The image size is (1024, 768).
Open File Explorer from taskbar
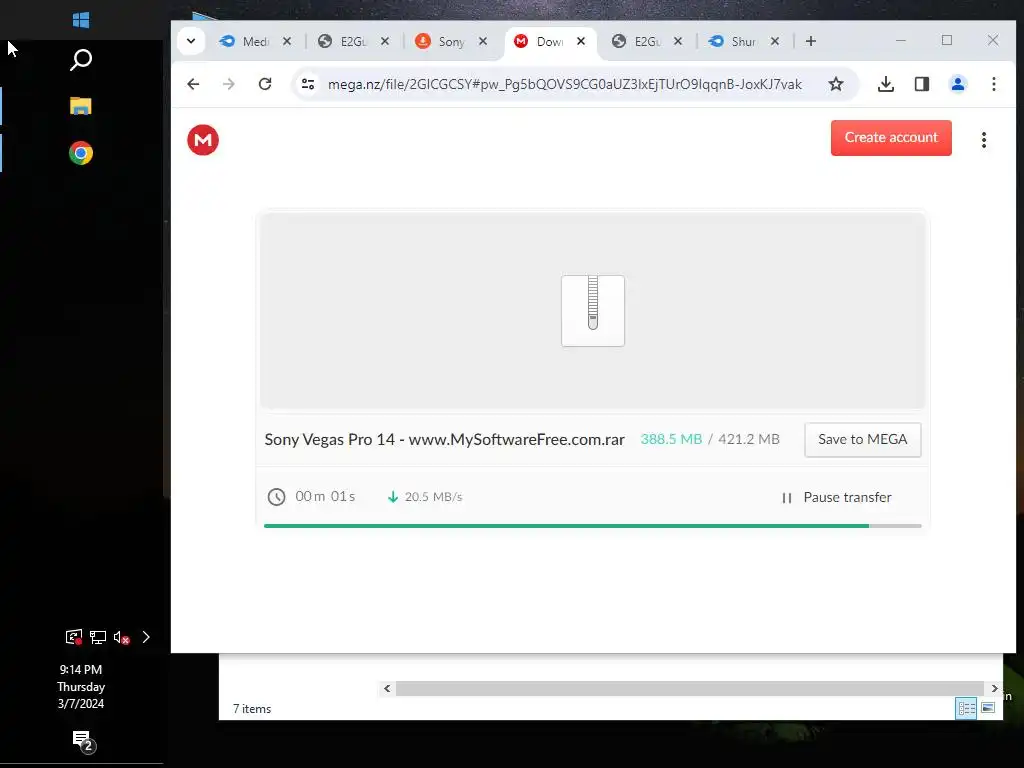(x=81, y=106)
